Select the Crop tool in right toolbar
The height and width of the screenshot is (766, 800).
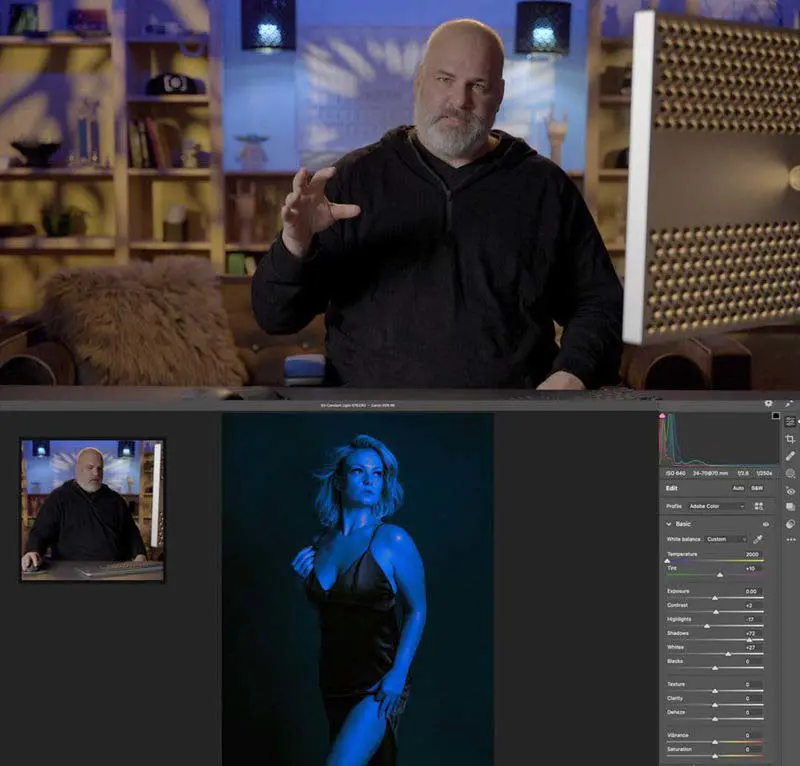(790, 439)
